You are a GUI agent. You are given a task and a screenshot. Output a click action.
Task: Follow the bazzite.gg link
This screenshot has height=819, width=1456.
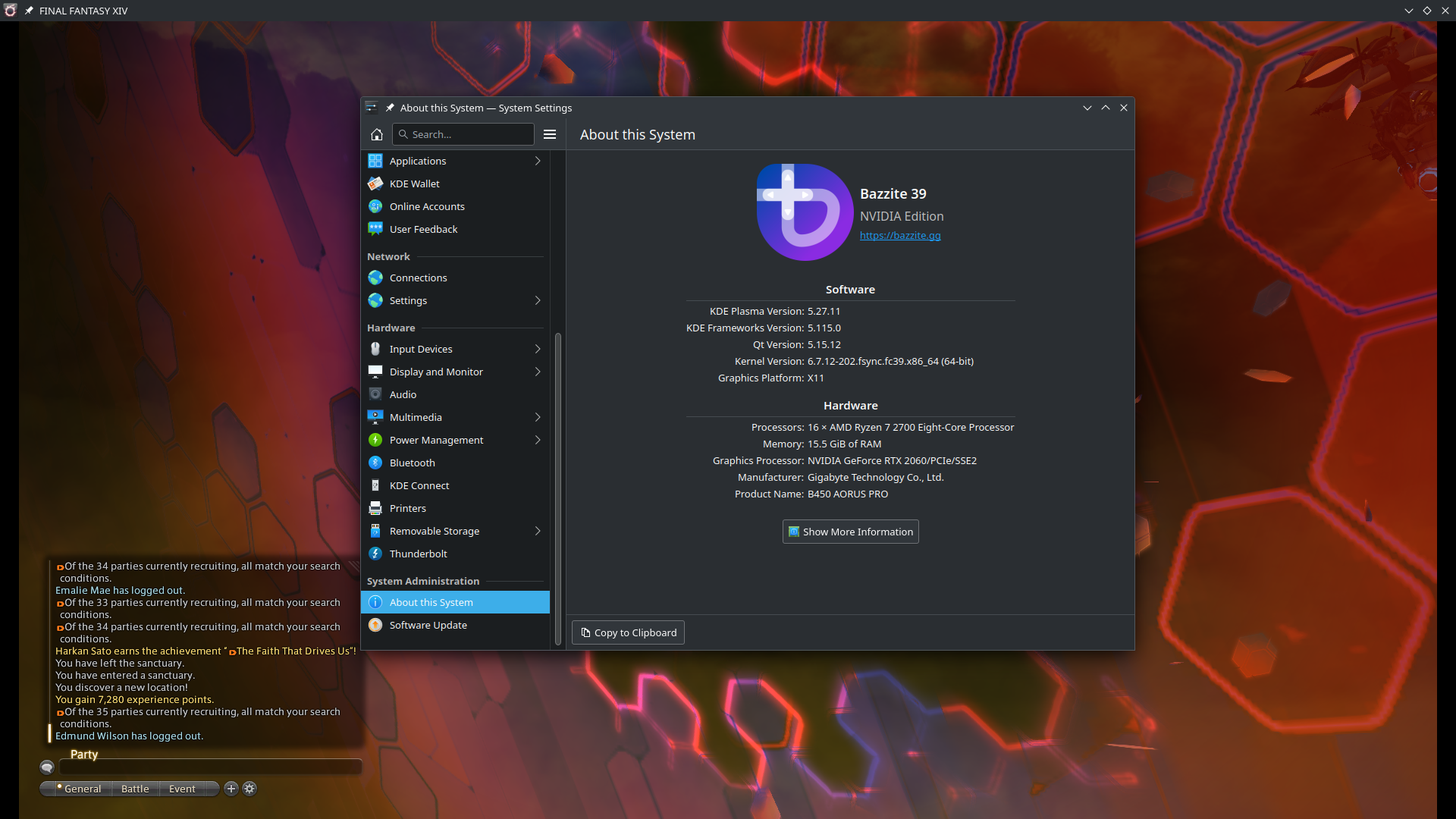click(x=899, y=235)
